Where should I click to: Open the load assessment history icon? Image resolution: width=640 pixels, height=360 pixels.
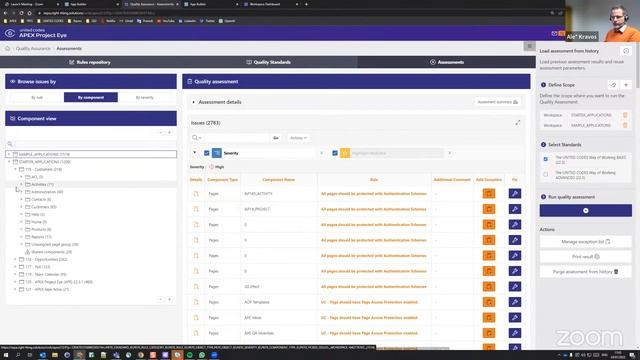point(626,51)
